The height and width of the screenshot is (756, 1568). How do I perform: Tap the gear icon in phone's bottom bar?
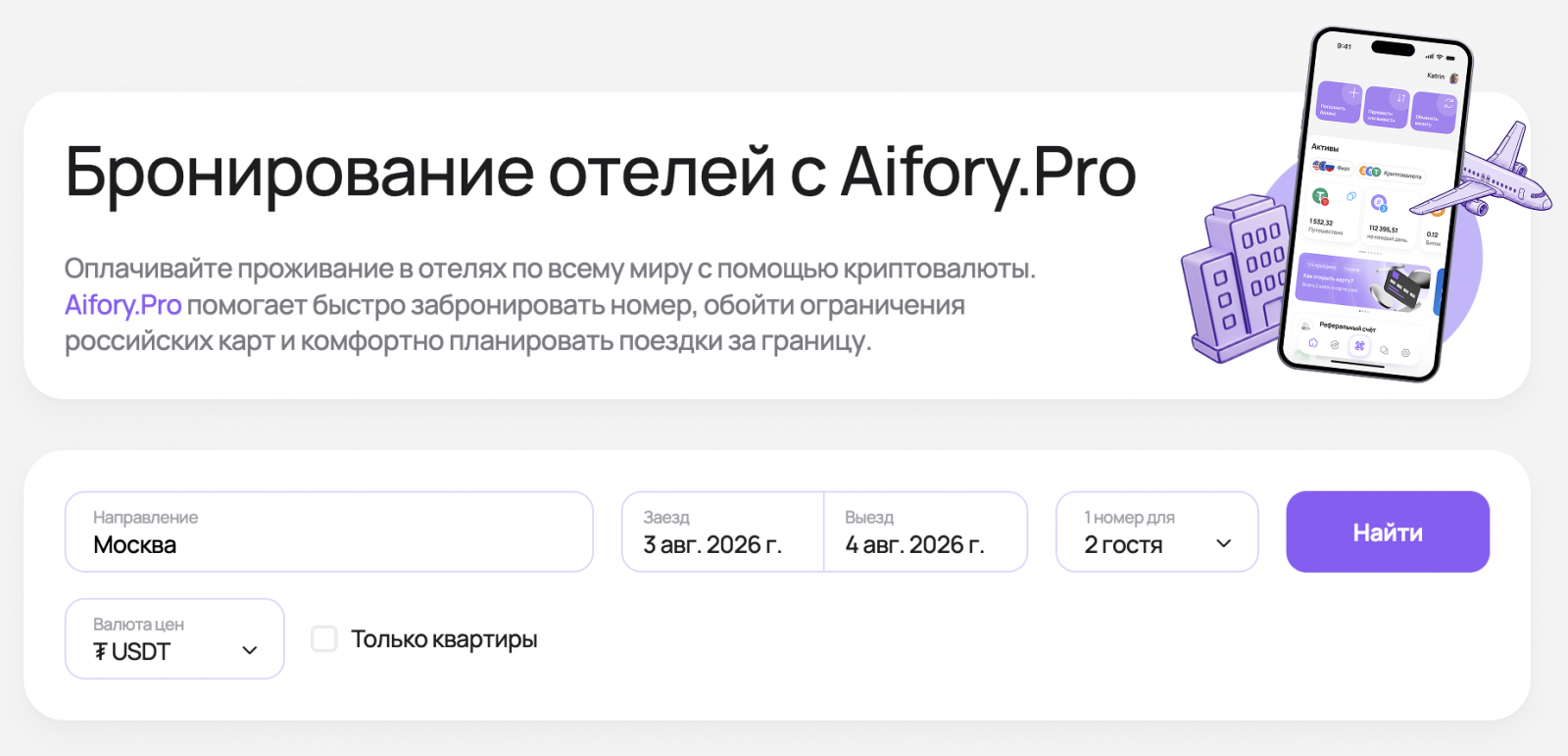(x=1405, y=353)
